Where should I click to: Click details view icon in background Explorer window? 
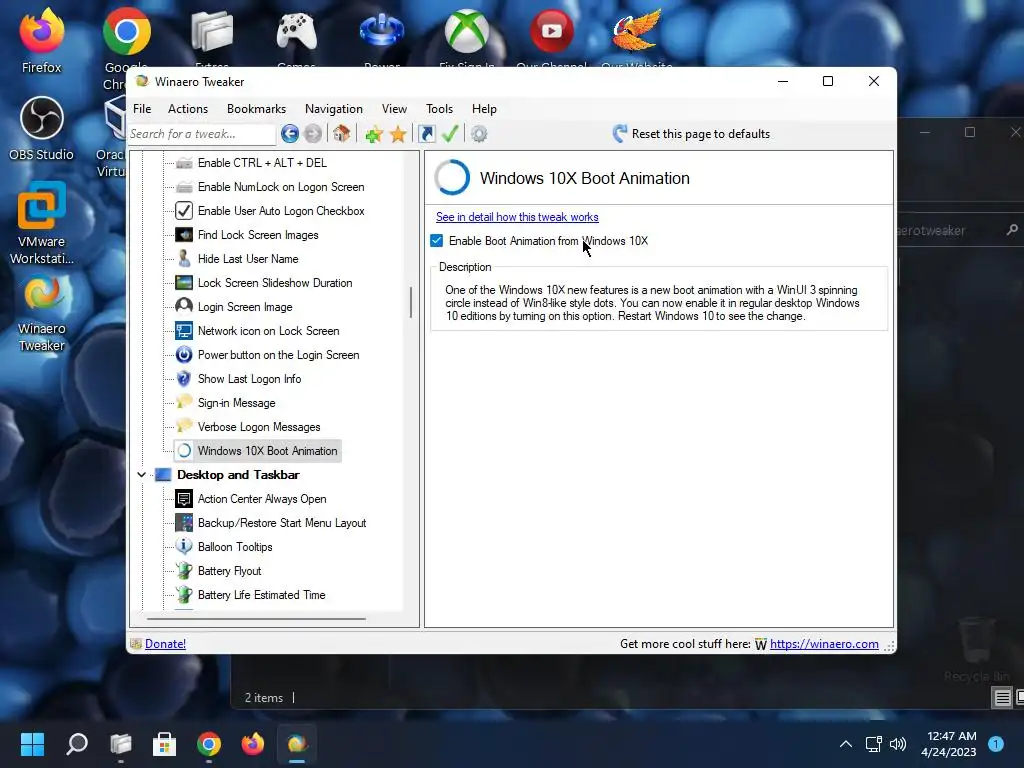1002,697
